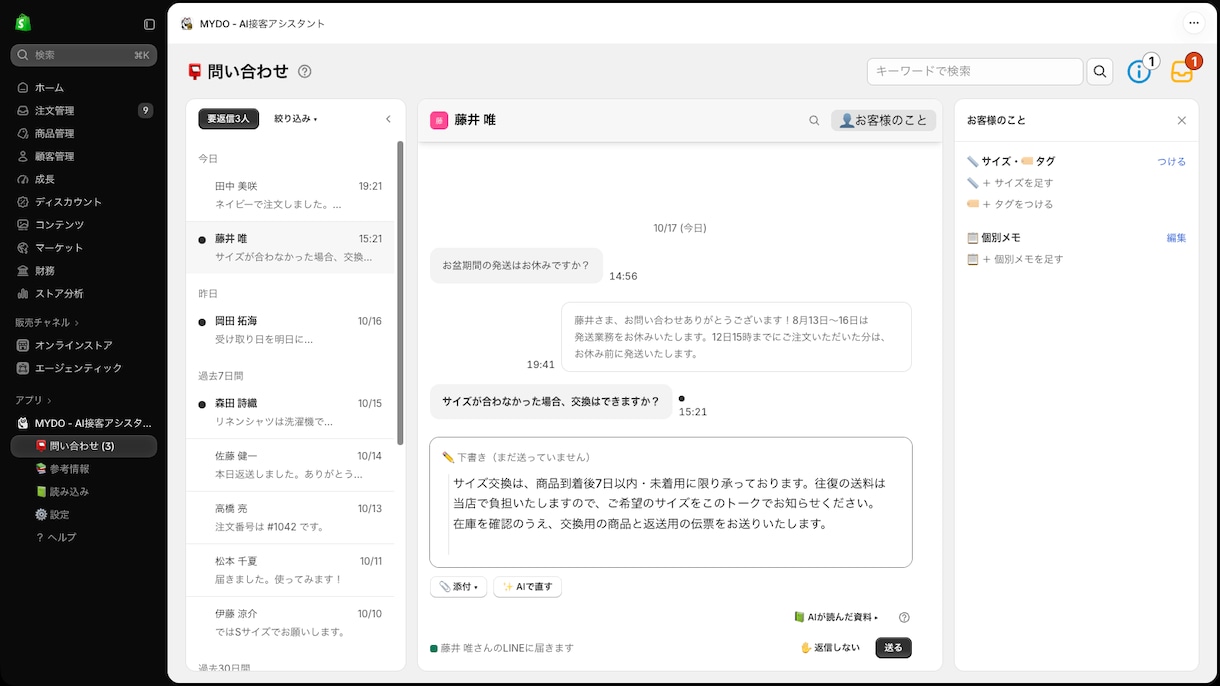Click + 個別メモを足す
Image resolution: width=1220 pixels, height=686 pixels.
tap(1015, 259)
